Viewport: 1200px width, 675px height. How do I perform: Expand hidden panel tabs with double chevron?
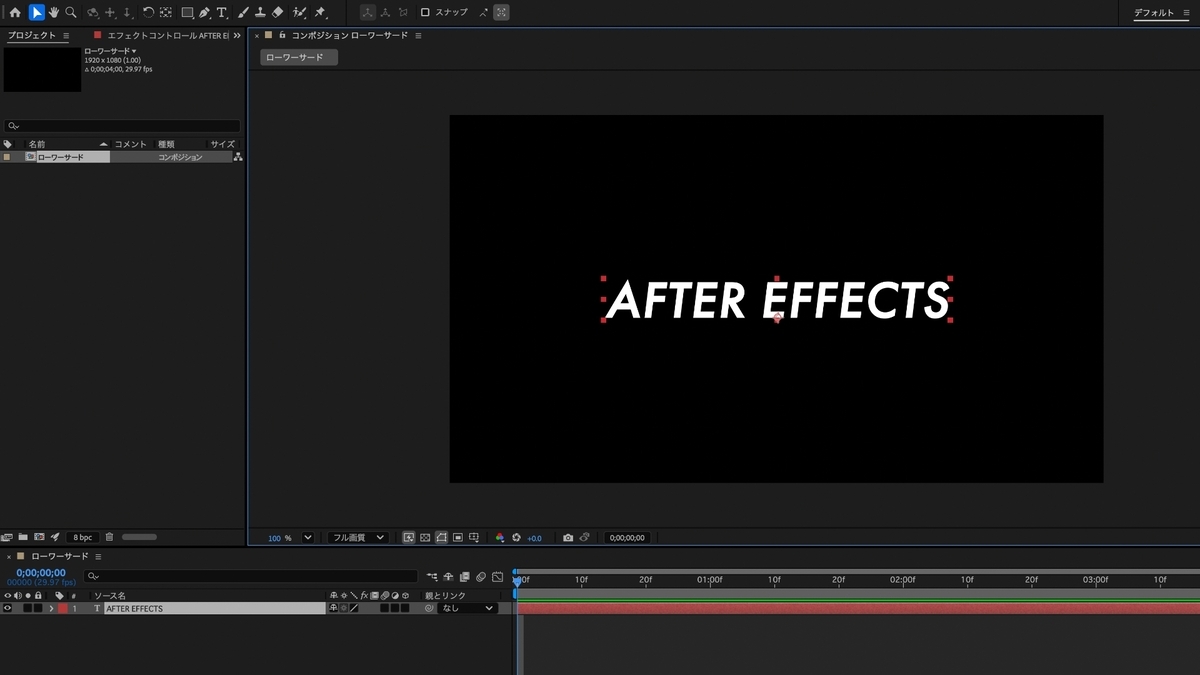[x=238, y=35]
